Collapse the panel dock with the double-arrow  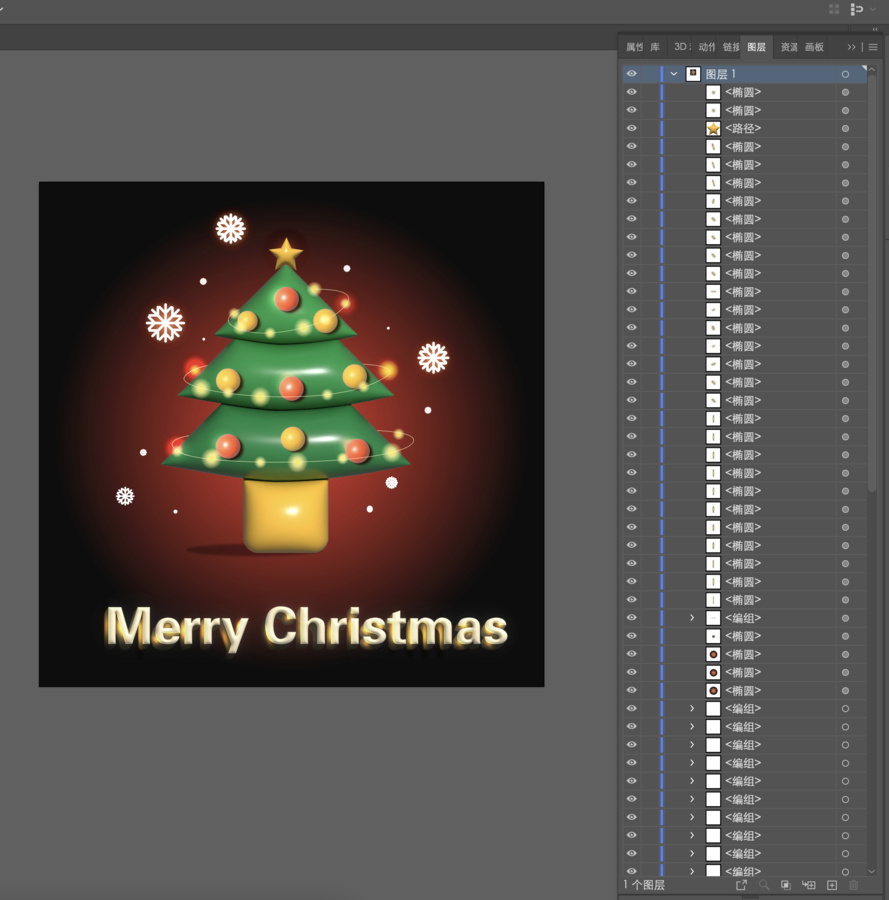[x=875, y=29]
